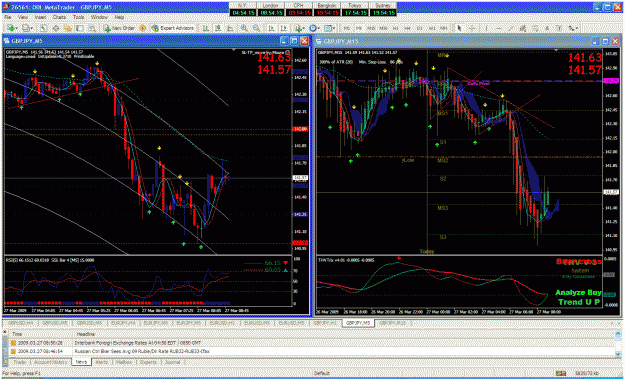Open the Trade terminal tab

tap(20, 362)
